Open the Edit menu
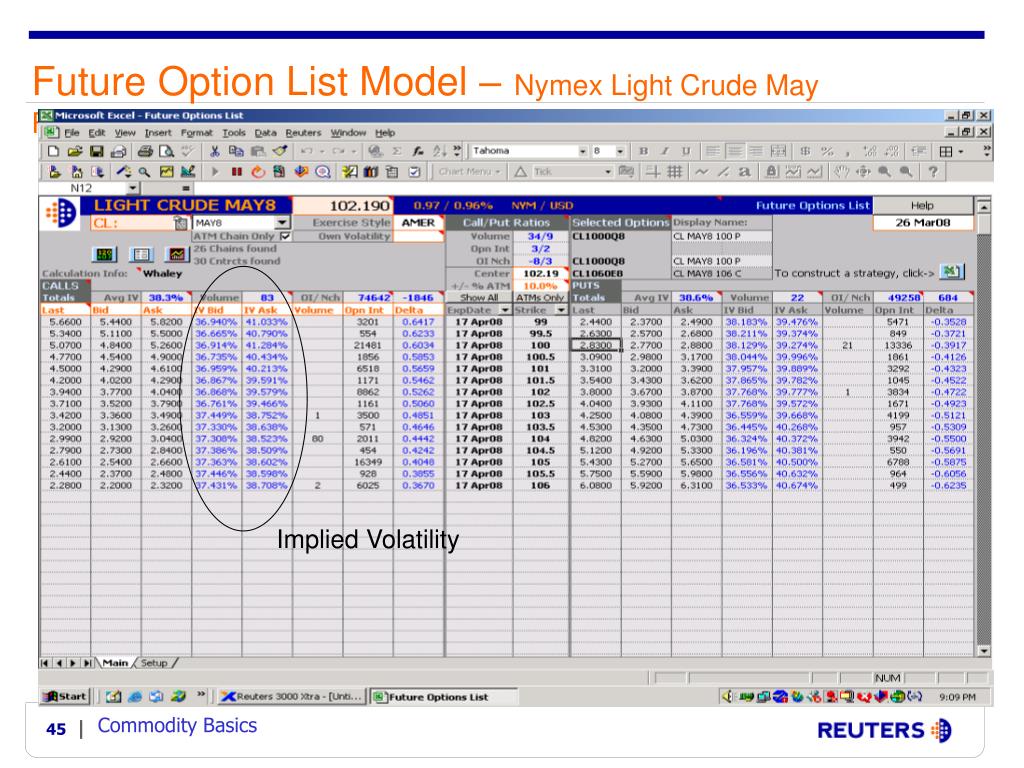The height and width of the screenshot is (768, 1024). coord(97,133)
